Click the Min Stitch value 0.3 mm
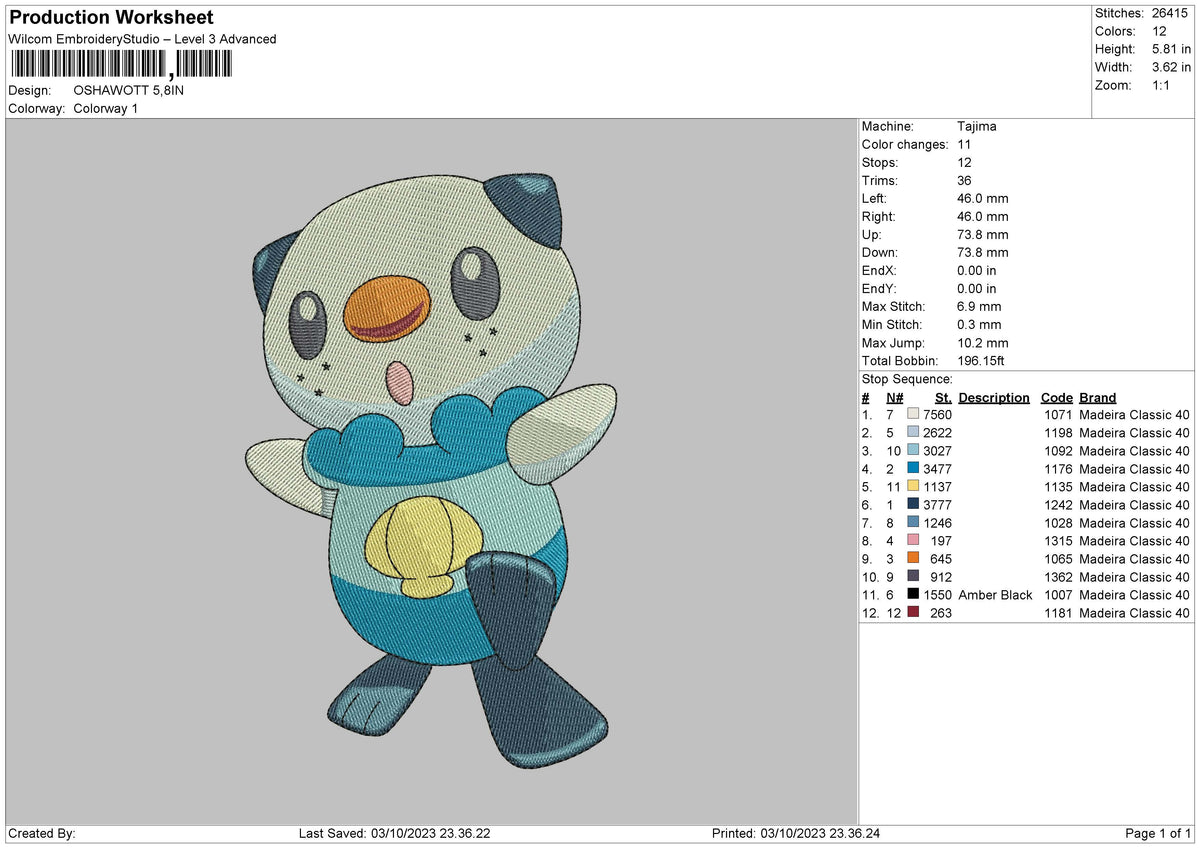Viewport: 1200px width, 848px height. coord(979,324)
